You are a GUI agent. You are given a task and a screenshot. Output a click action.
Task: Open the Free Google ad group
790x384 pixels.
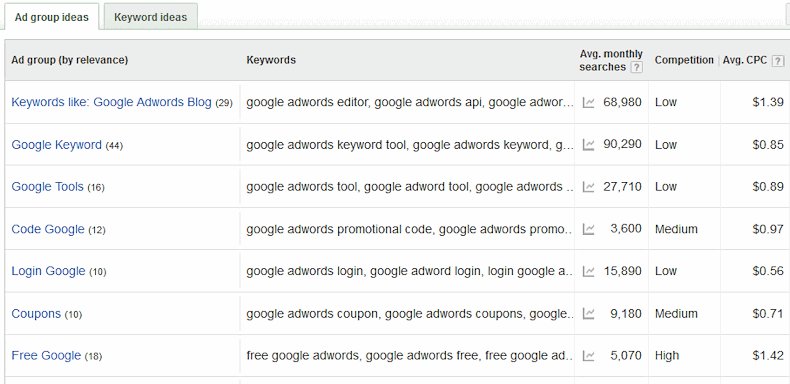tap(46, 356)
